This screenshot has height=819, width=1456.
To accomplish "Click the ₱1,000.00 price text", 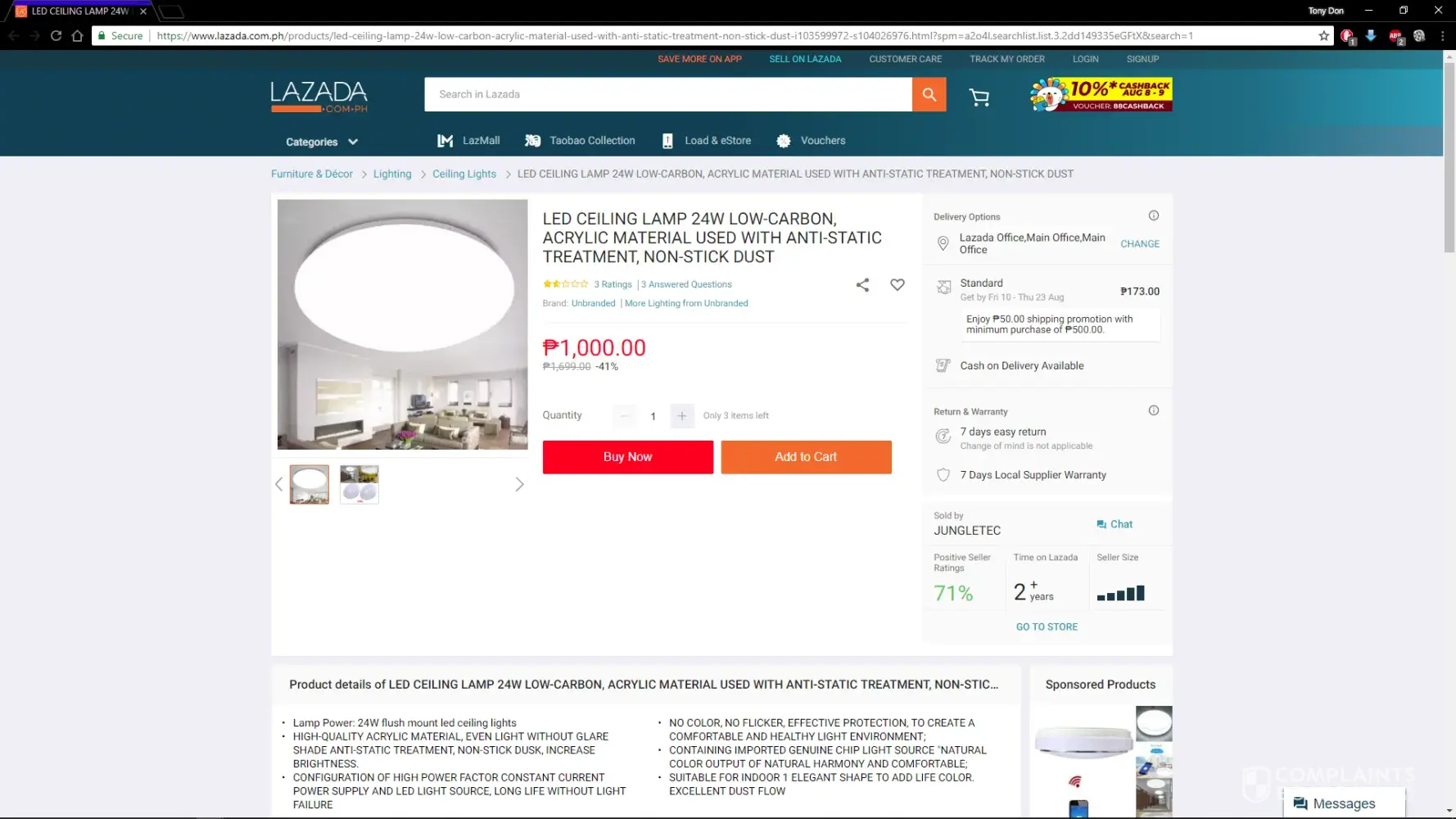I will [x=595, y=348].
